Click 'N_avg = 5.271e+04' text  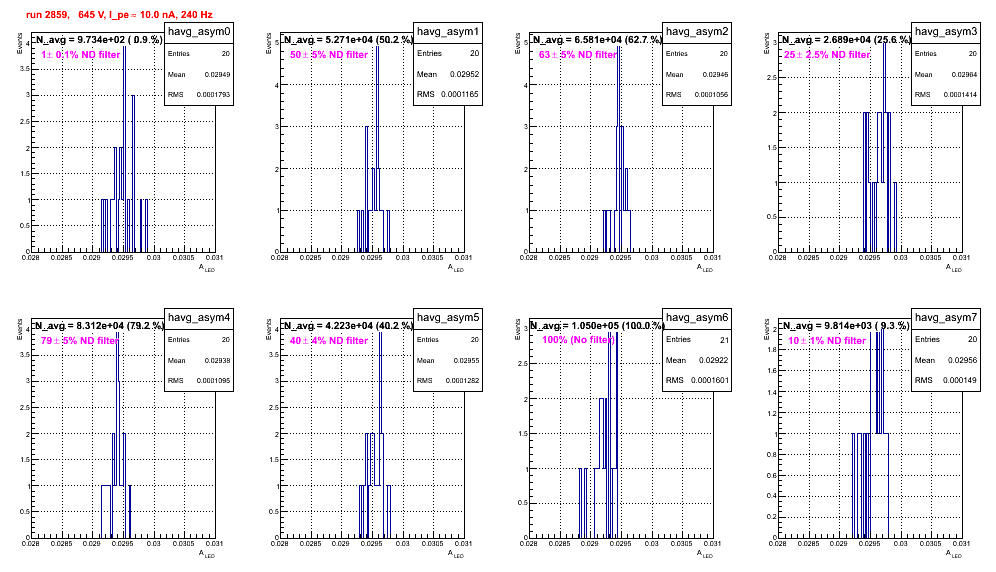[x=328, y=39]
